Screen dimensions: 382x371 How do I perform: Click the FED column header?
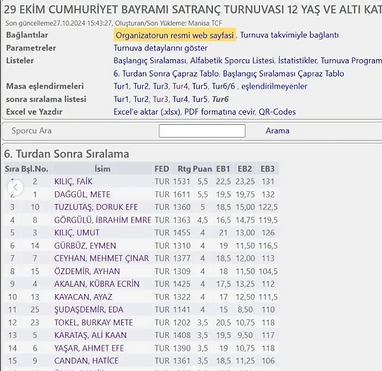pyautogui.click(x=162, y=169)
